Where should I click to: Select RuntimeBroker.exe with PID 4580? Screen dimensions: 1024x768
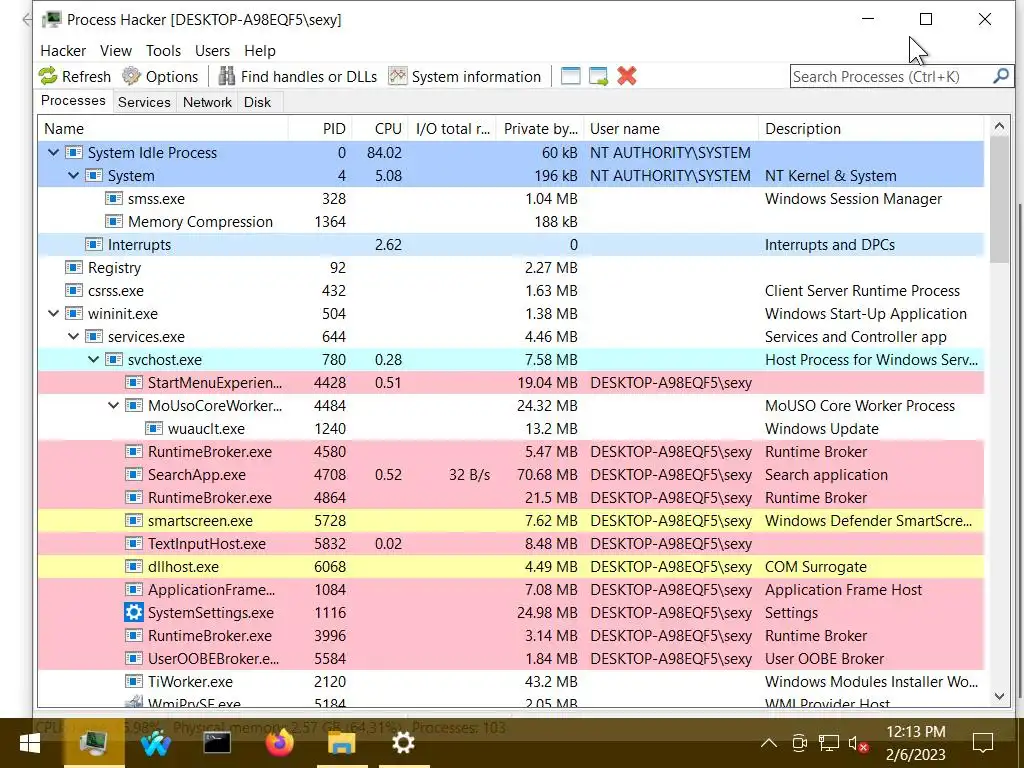511,452
